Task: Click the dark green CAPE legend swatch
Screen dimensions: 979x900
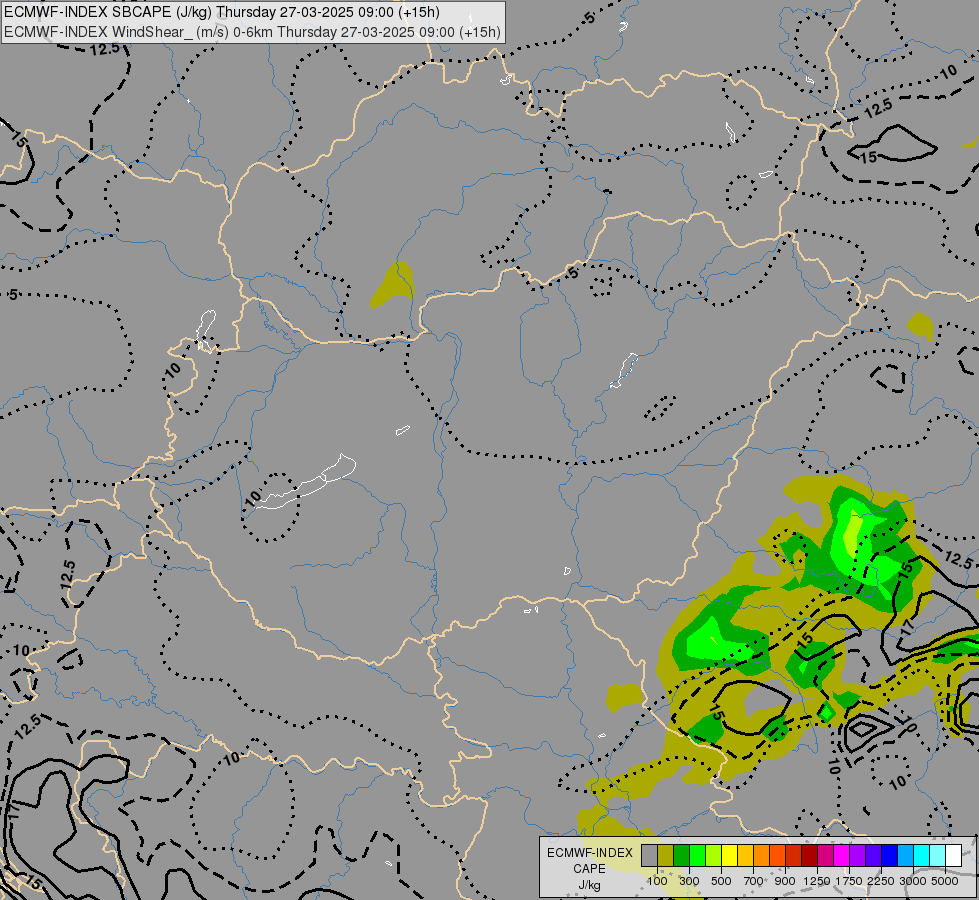Action: tap(681, 856)
